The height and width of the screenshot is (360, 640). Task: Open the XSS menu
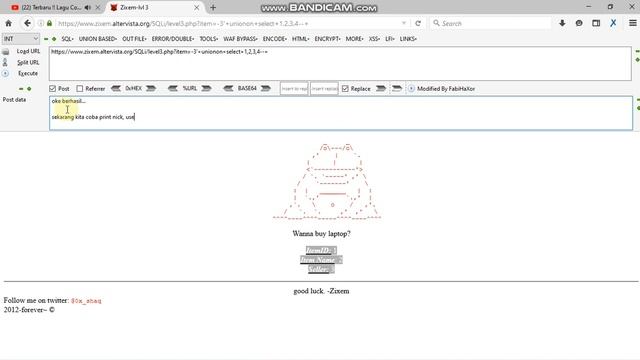pos(374,39)
